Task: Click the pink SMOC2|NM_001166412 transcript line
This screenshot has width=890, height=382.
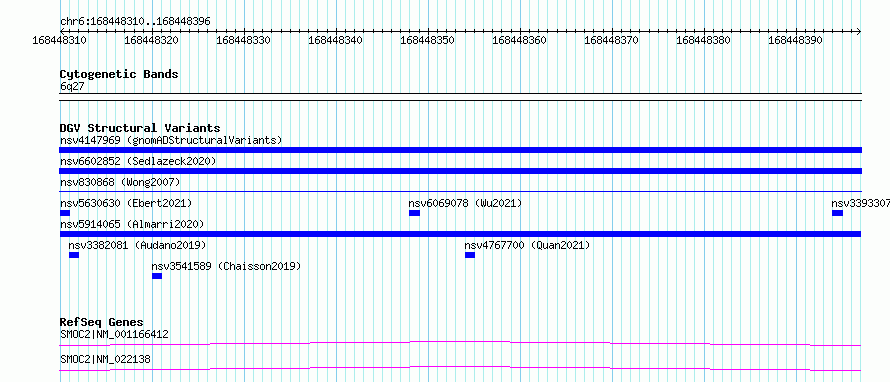Action: click(460, 343)
